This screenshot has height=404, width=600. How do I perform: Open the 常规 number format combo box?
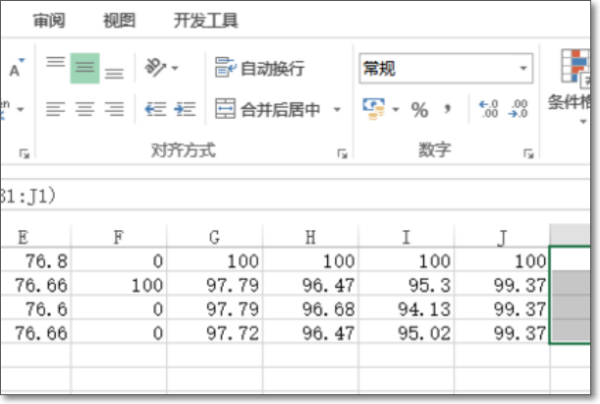(x=446, y=68)
